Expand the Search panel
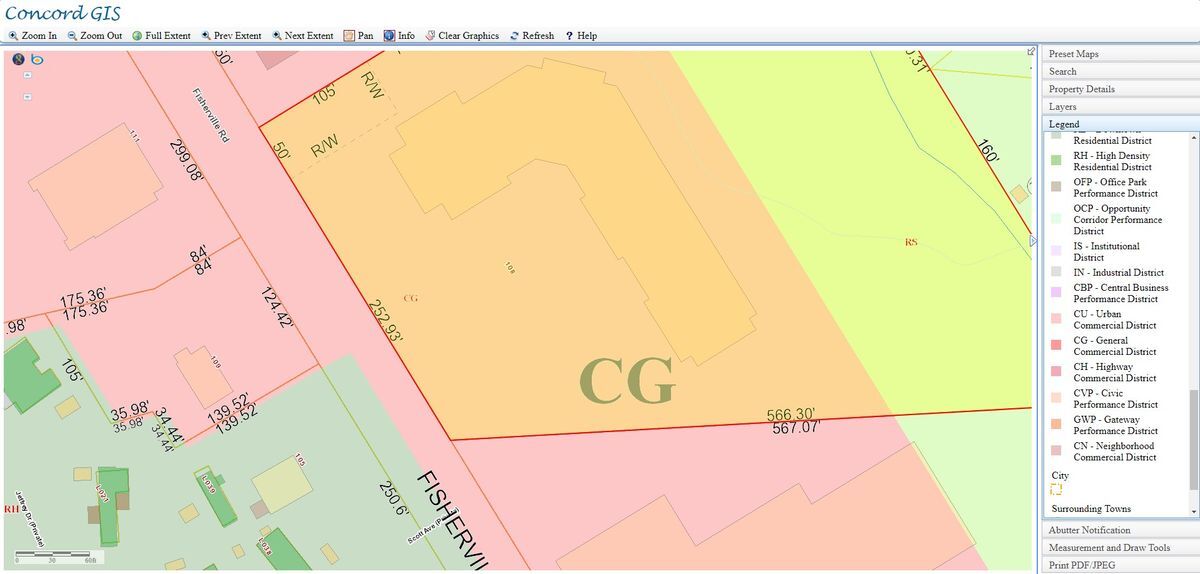The image size is (1200, 574). [x=1063, y=72]
